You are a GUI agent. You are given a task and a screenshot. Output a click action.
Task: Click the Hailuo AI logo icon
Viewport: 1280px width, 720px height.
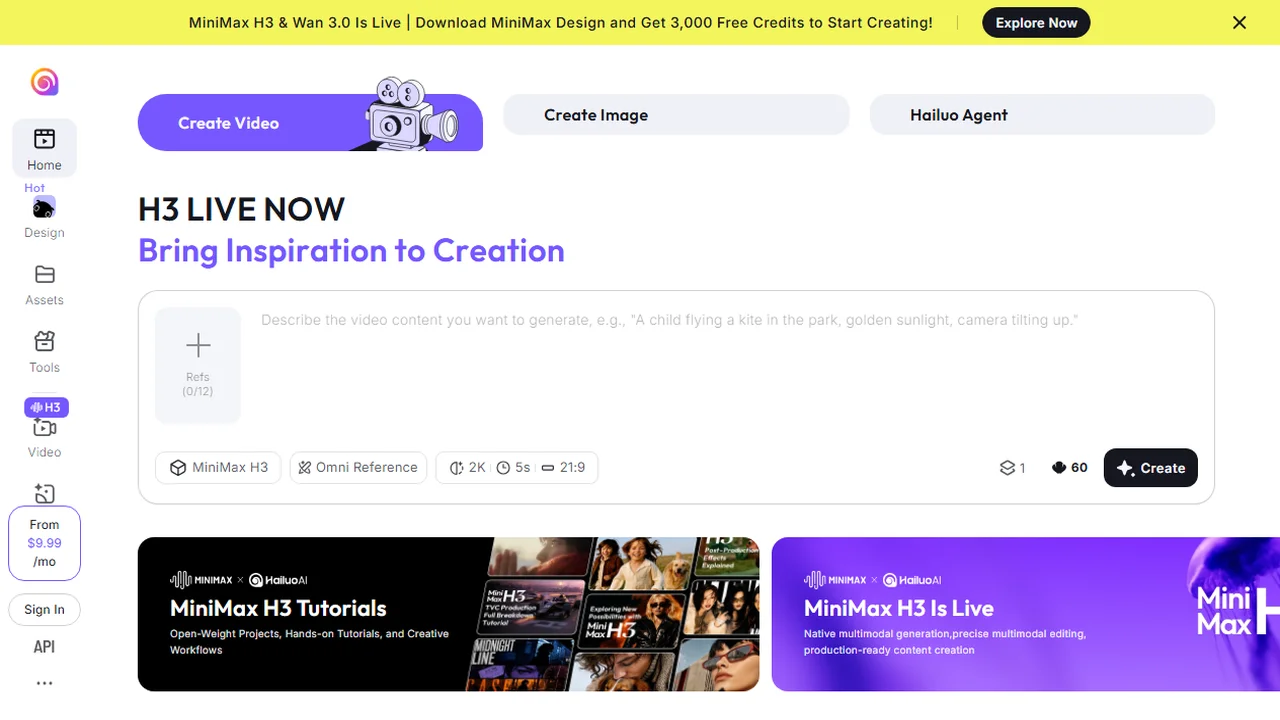tap(44, 82)
